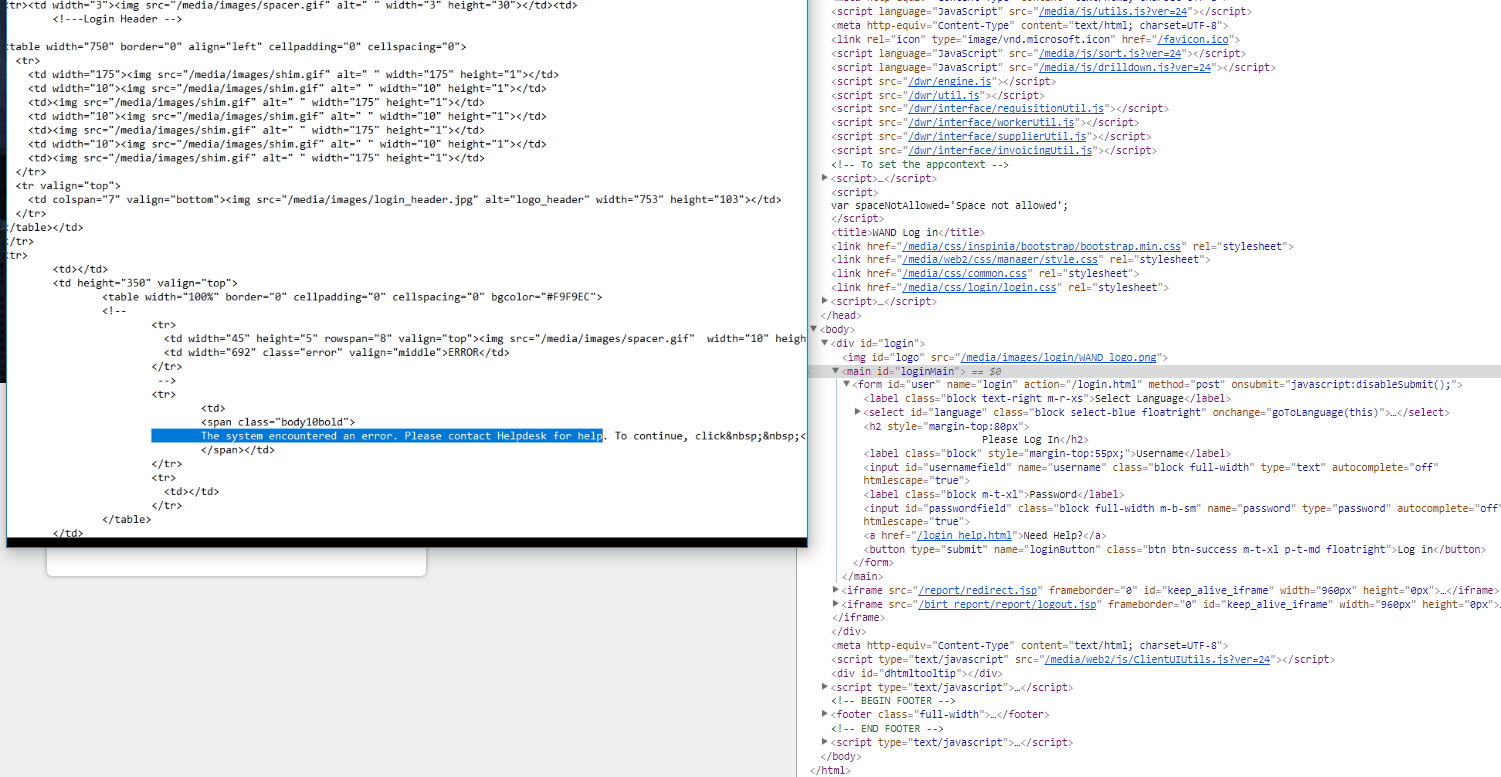Click the Login Header comment in source view
Screen dimensions: 1501x777
[118, 19]
